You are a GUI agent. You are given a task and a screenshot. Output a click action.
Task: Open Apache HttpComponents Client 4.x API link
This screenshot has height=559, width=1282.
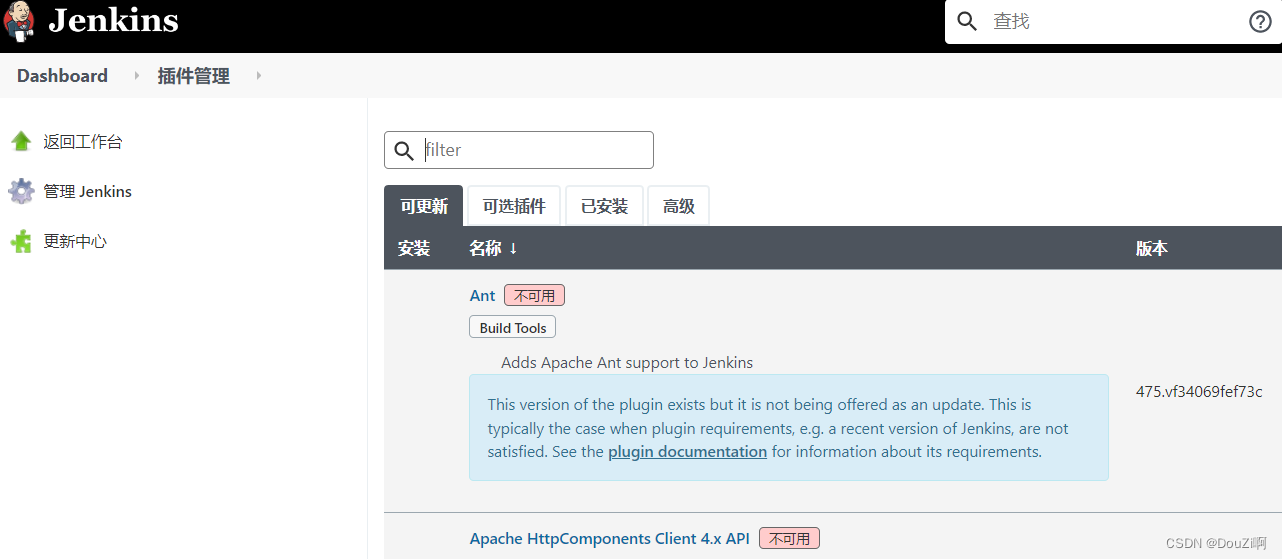click(610, 539)
